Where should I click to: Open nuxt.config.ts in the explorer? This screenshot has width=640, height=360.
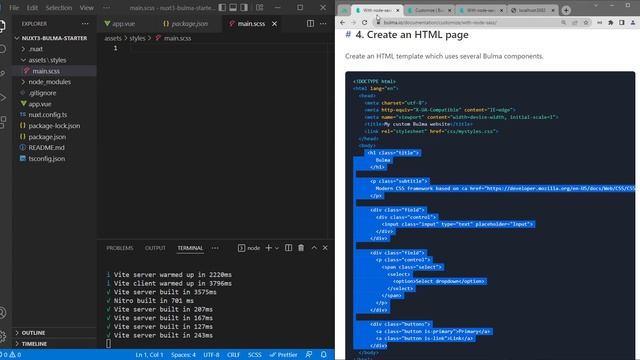[x=54, y=115]
